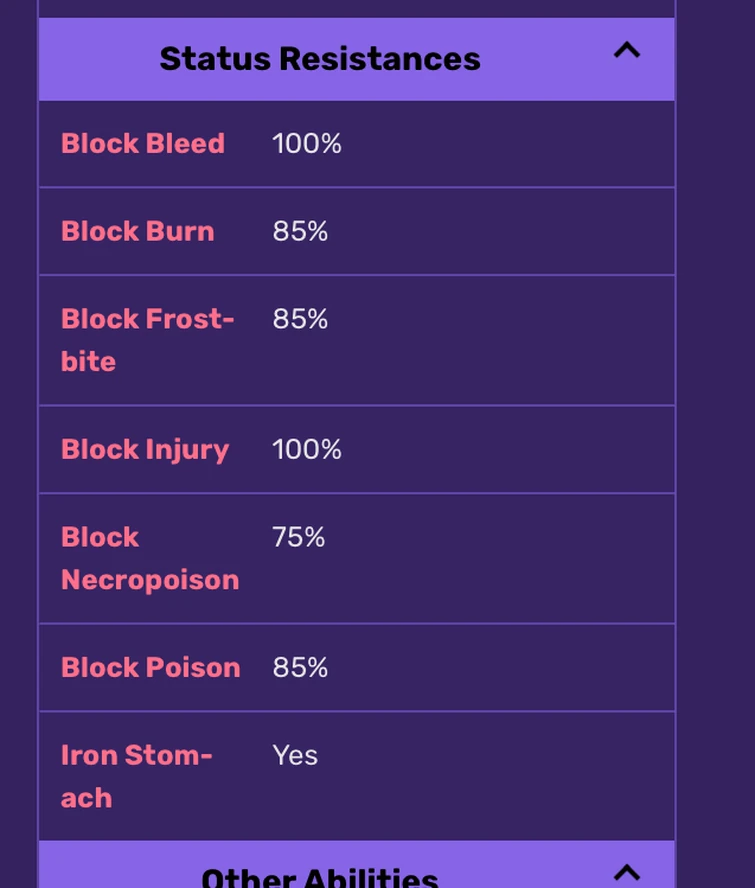Click the Yes value beside Iron Stomach
Screen dimensions: 755x888
click(295, 755)
